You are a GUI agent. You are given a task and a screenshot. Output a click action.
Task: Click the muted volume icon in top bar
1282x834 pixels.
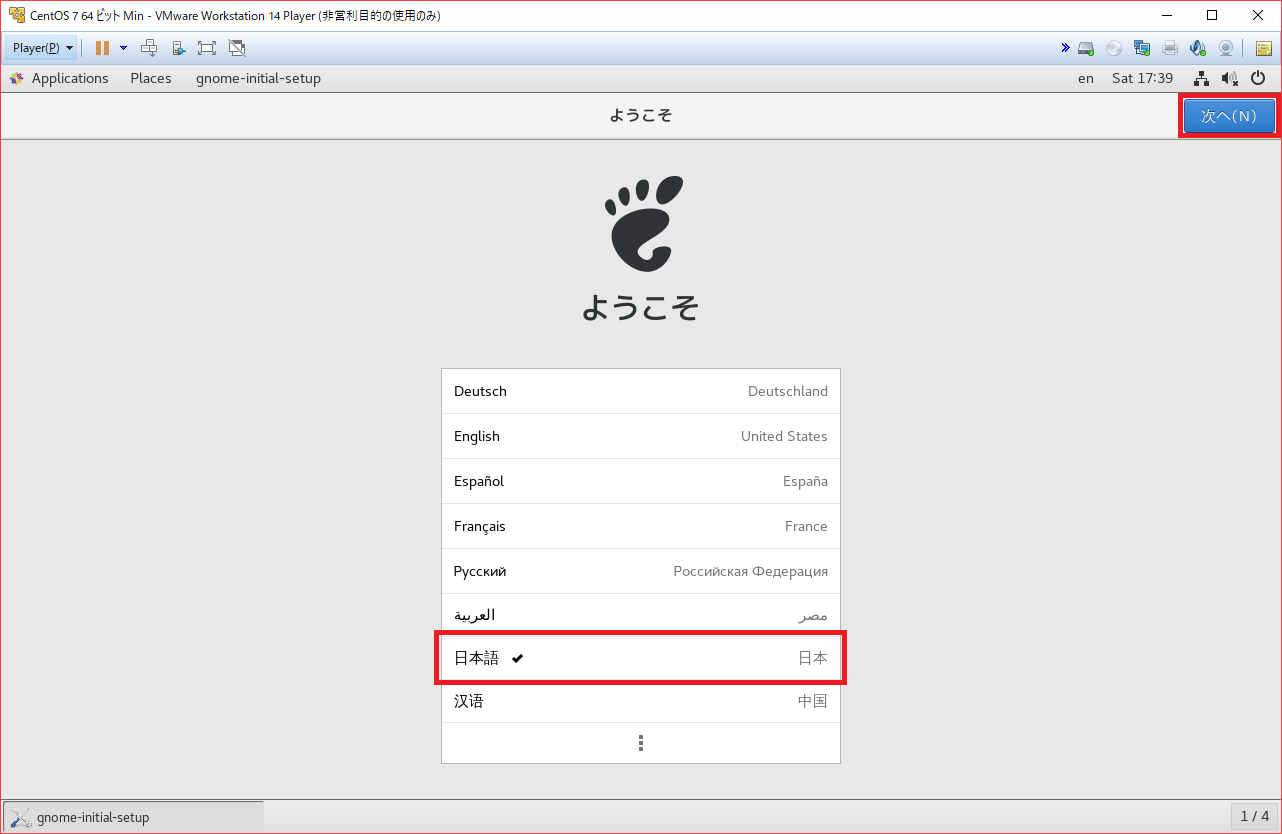[x=1230, y=78]
